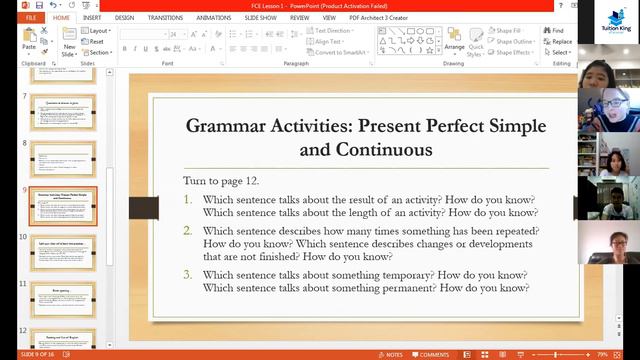Screen dimensions: 640x360
Task: Switch to Reading View icon in status bar
Action: coord(502,355)
